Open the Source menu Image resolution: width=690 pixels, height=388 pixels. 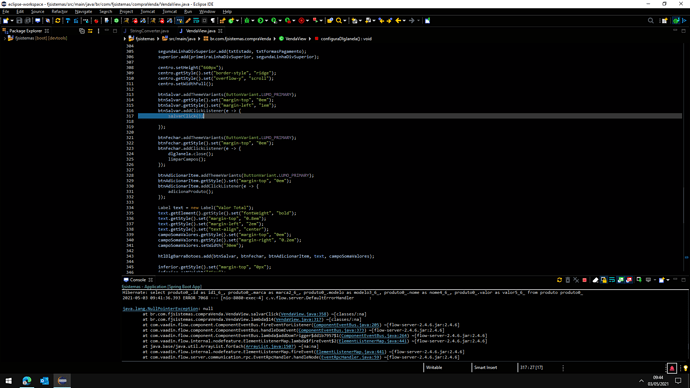click(37, 11)
